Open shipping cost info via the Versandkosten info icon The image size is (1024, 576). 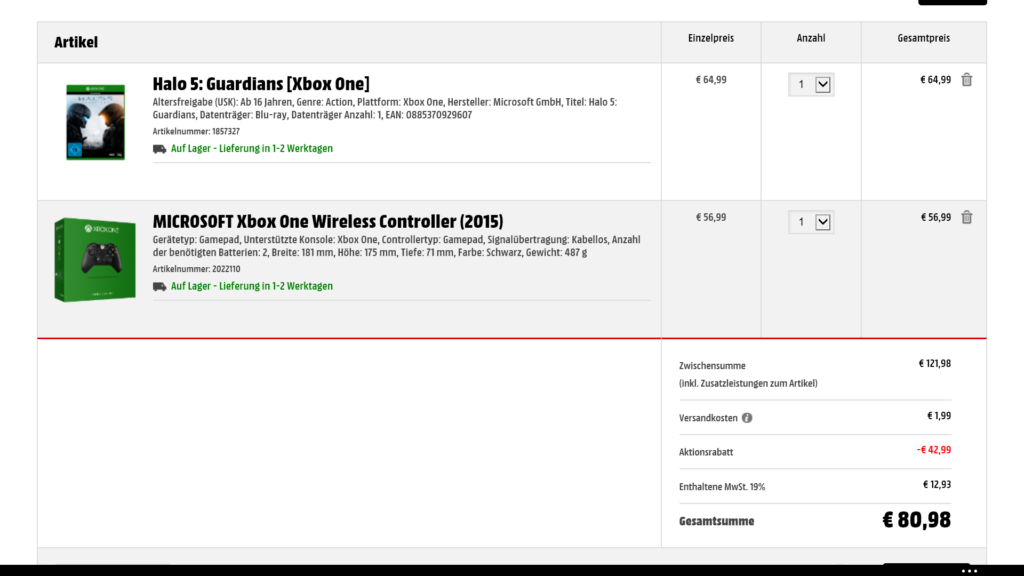coord(746,417)
